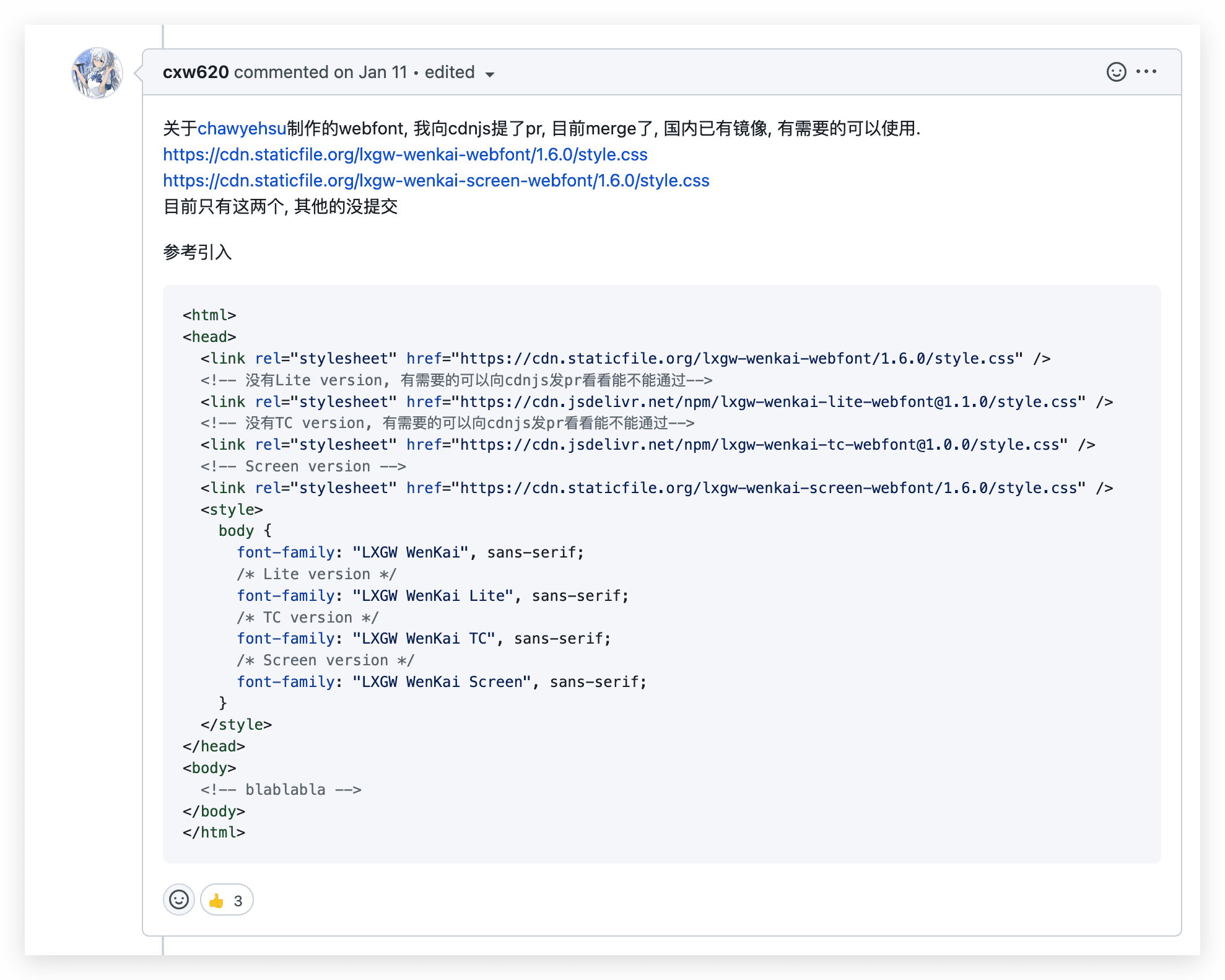Viewport: 1225px width, 980px height.
Task: Click the '<!-- Screen version -->' comment
Action: click(303, 466)
